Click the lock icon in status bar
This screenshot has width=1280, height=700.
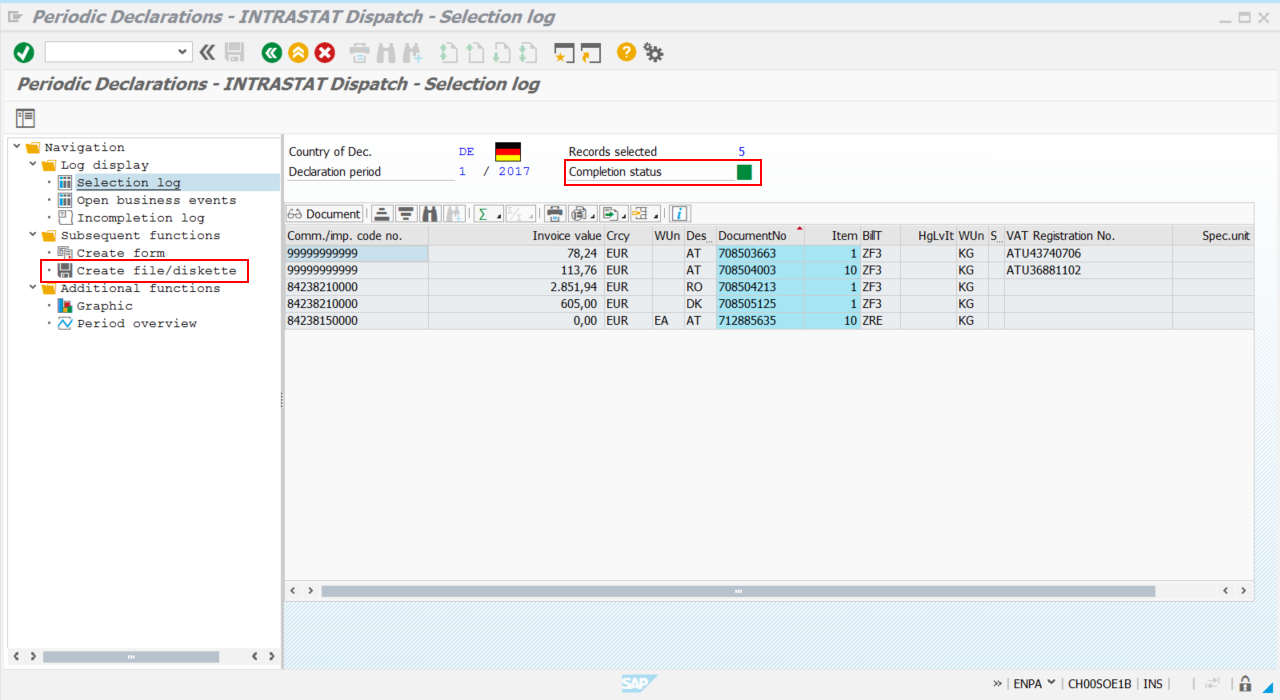(x=1245, y=684)
